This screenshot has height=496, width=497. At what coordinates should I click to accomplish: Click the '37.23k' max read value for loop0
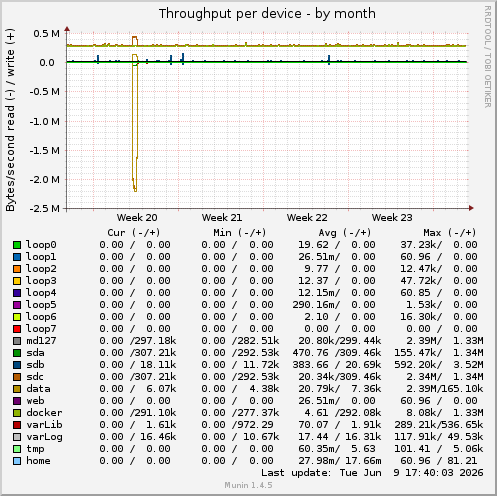[x=418, y=245]
